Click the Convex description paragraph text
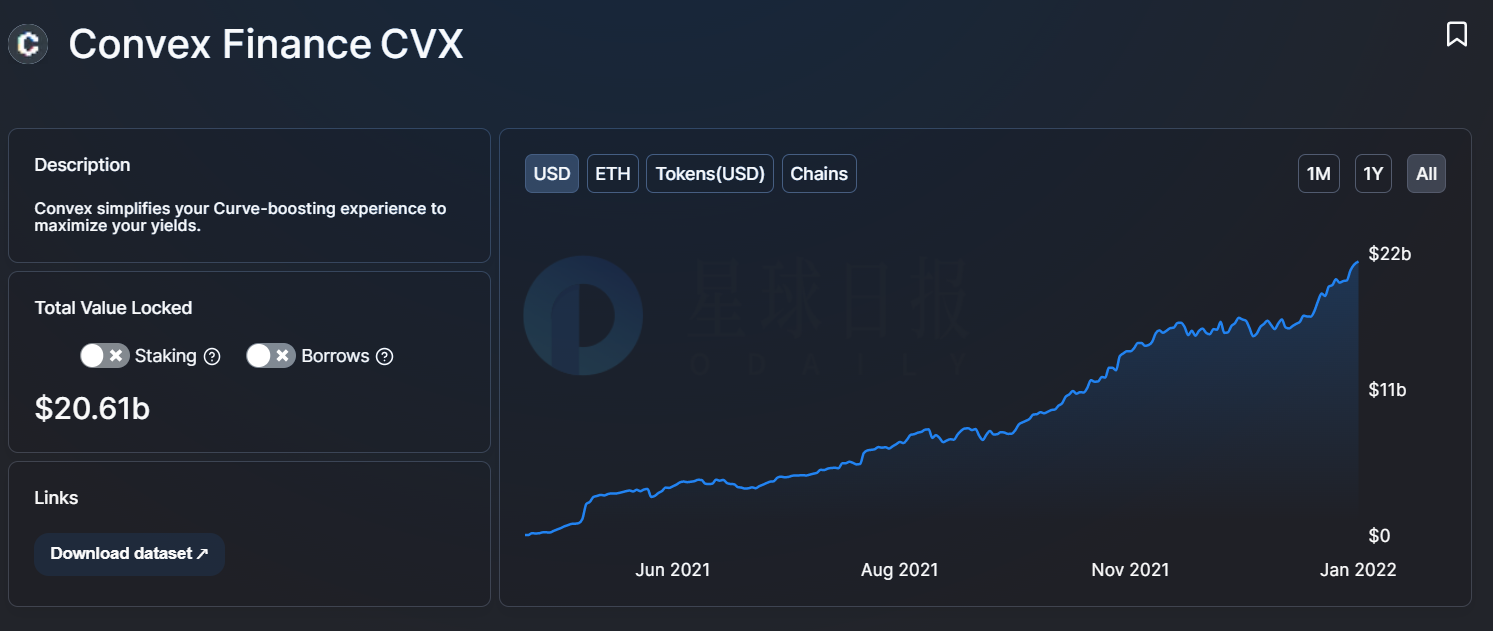The image size is (1493, 631). coord(240,217)
